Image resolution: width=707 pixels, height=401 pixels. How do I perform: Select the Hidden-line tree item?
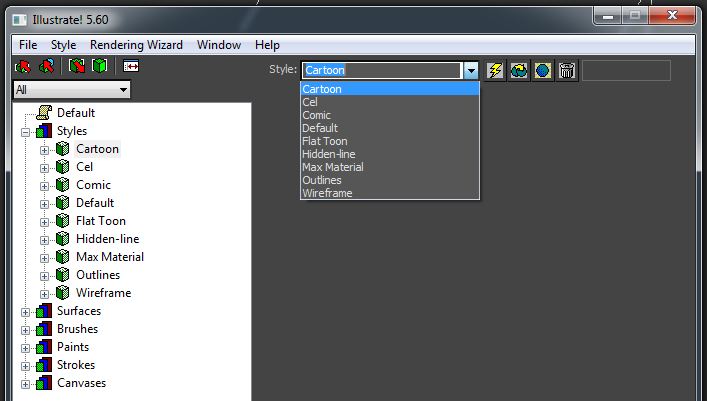point(107,239)
